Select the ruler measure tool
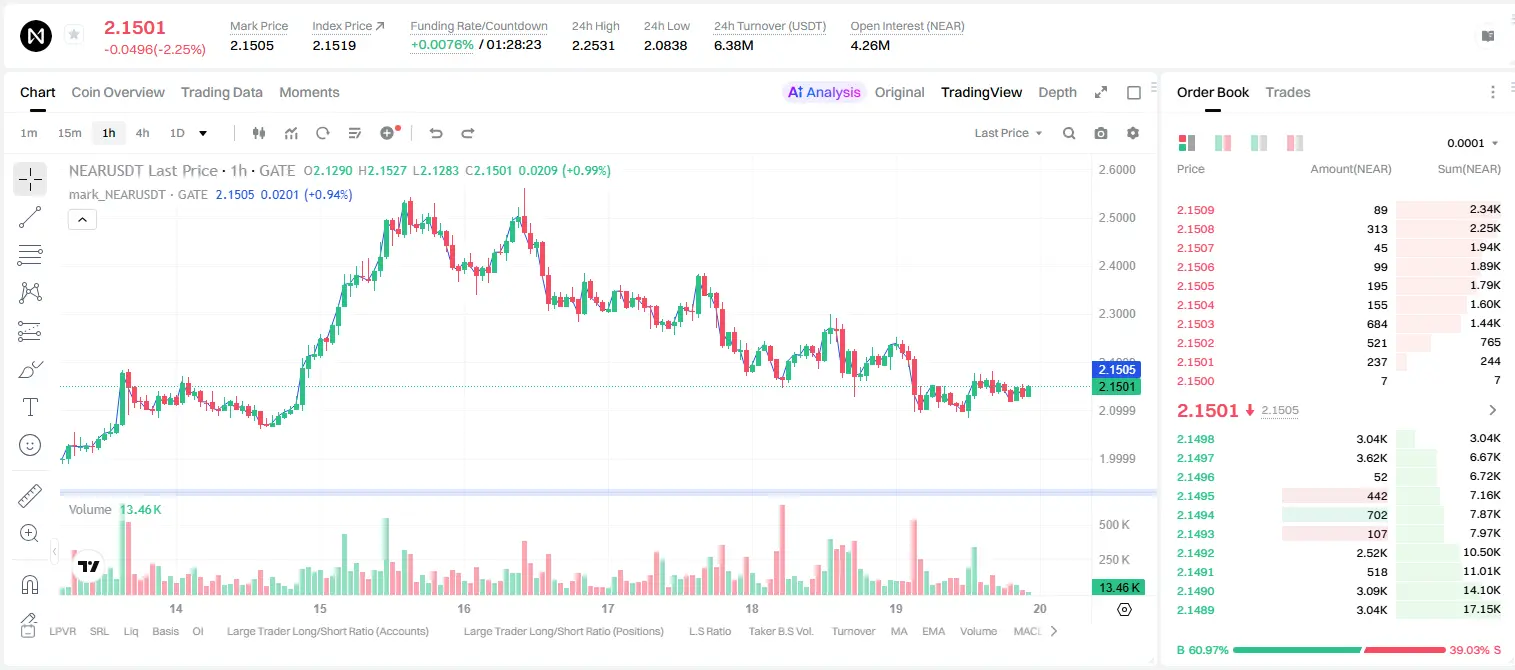This screenshot has height=670, width=1515. pyautogui.click(x=30, y=496)
